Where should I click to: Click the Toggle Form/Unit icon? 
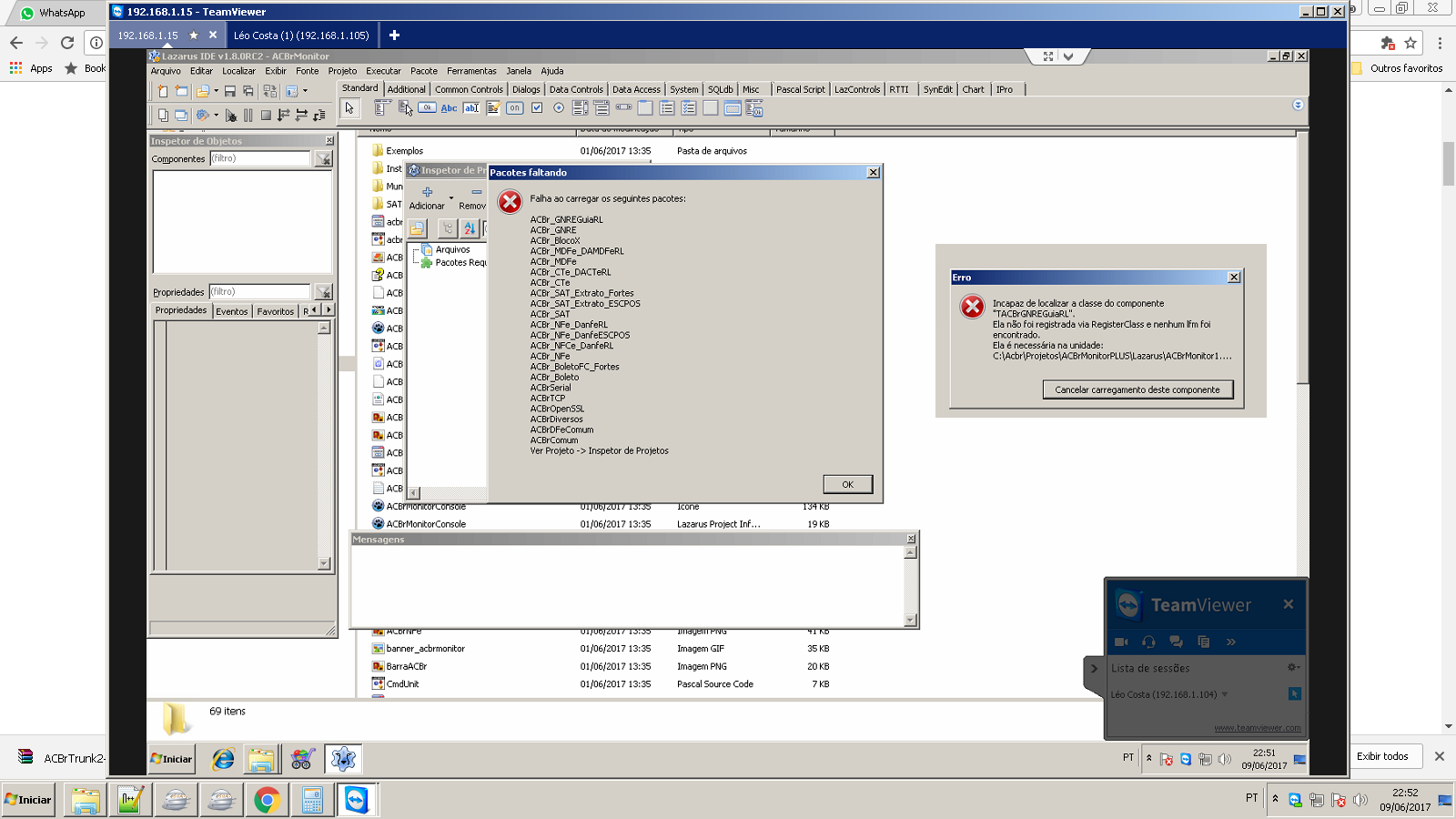click(x=270, y=91)
